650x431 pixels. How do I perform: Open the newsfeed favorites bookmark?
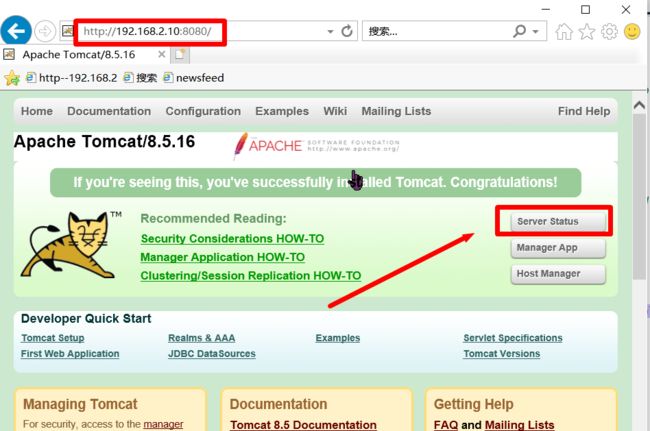(x=194, y=78)
